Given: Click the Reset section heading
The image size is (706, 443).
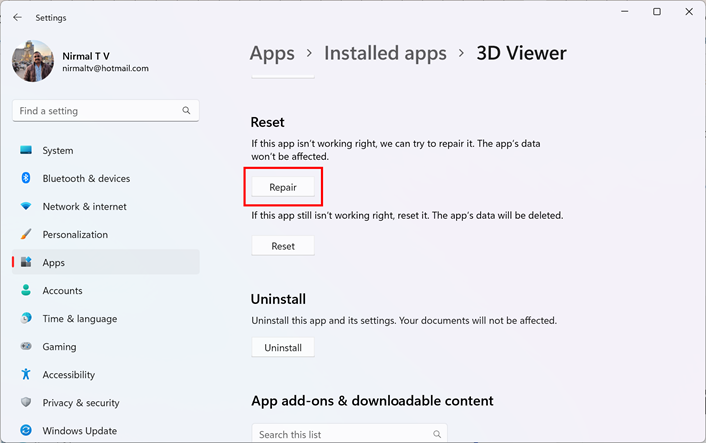Looking at the screenshot, I should 267,122.
